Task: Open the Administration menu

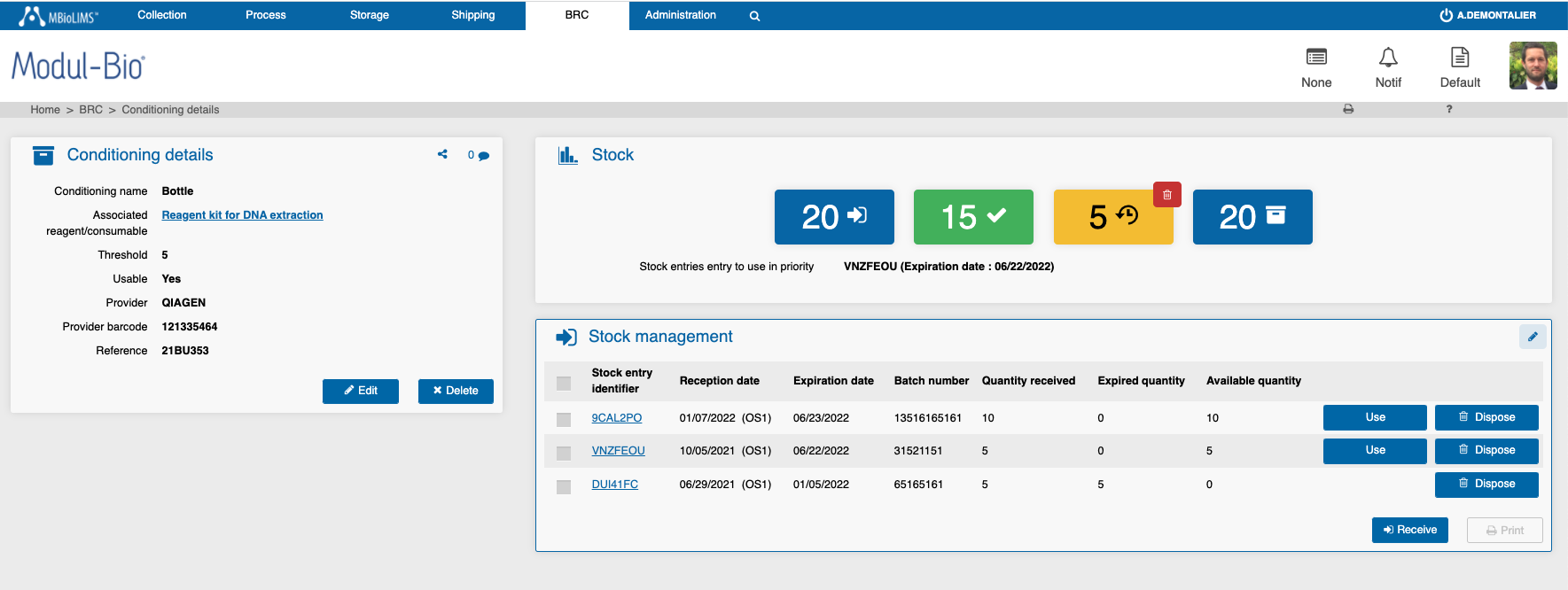Action: (x=680, y=15)
